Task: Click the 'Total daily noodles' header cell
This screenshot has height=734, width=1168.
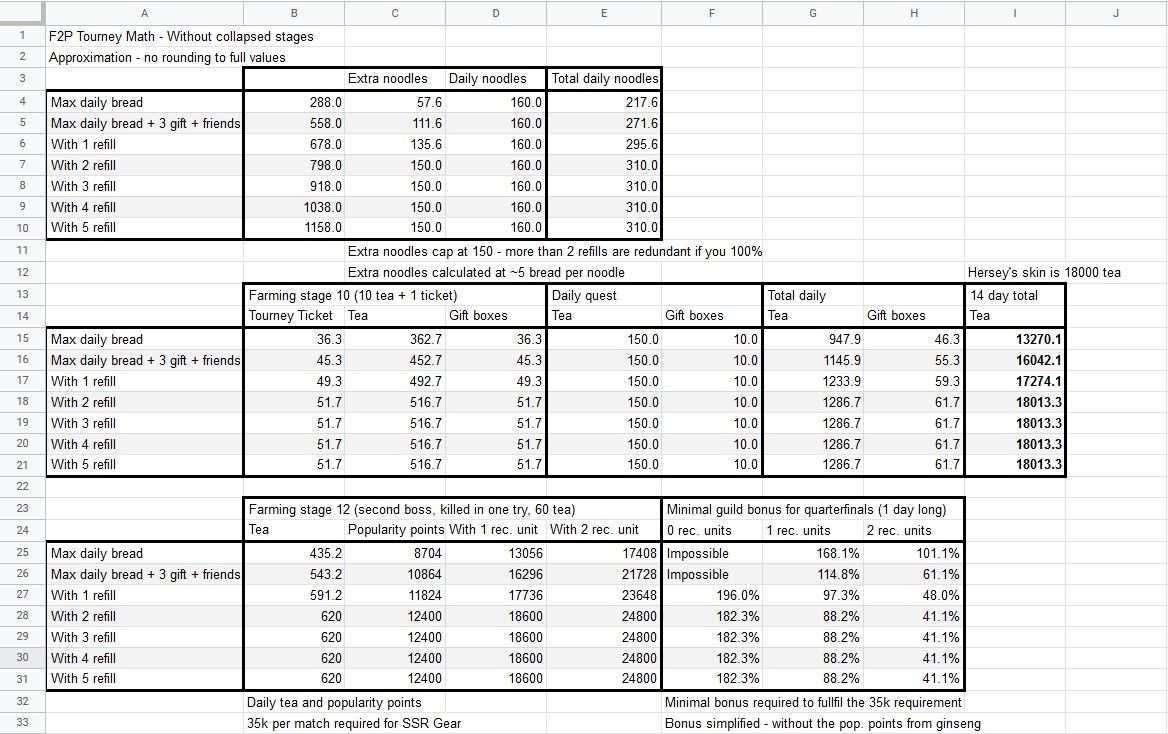Action: [603, 78]
